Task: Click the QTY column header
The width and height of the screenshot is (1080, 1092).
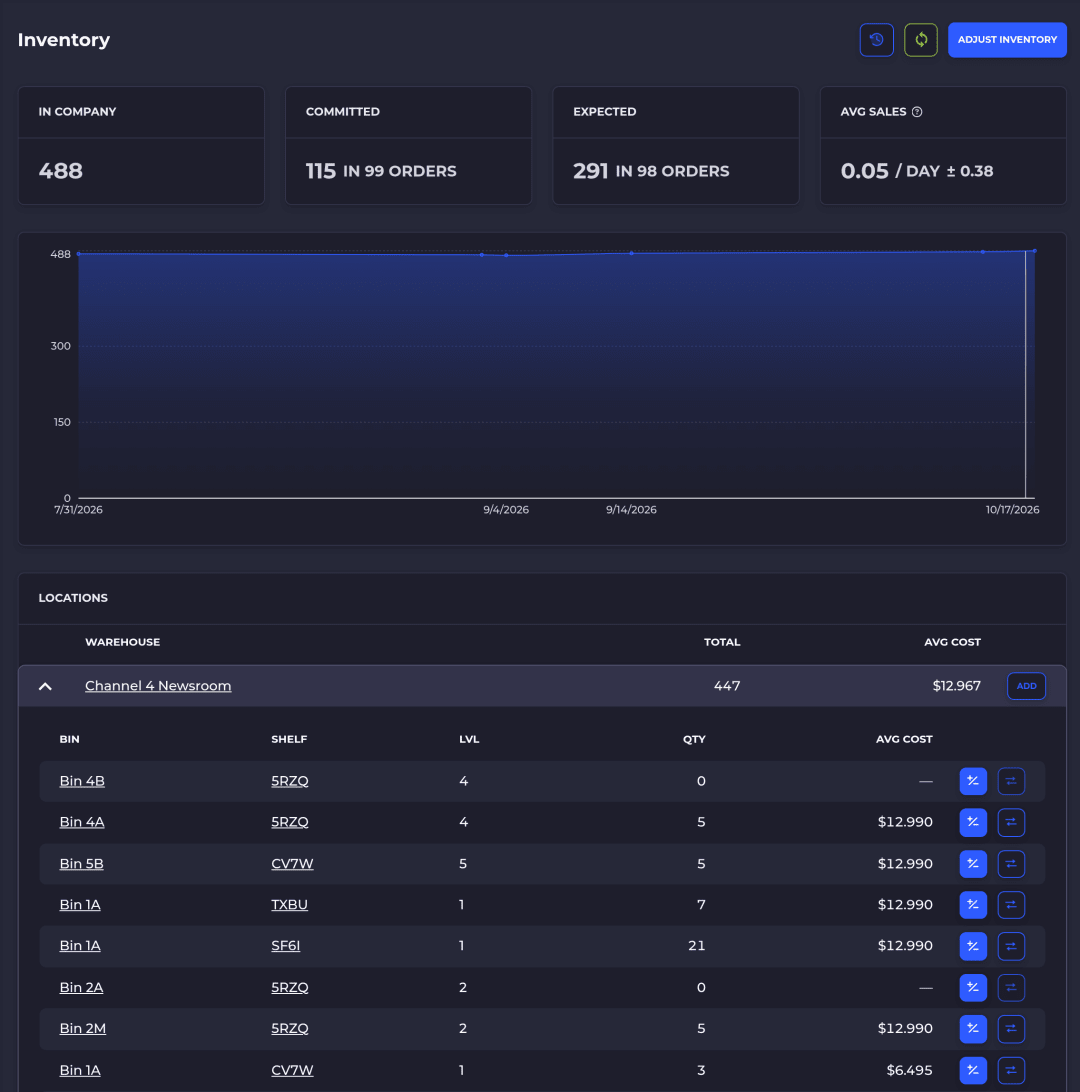Action: [694, 739]
